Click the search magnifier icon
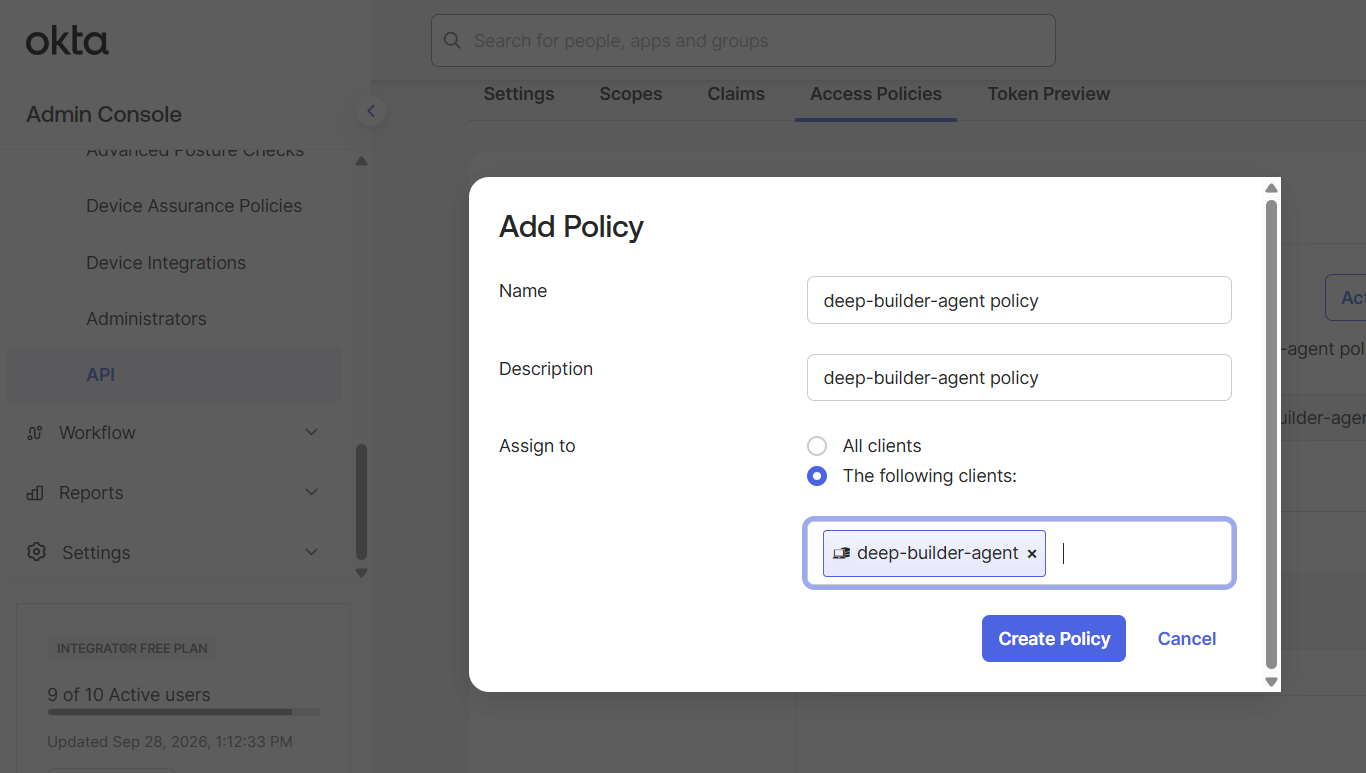 coord(453,41)
